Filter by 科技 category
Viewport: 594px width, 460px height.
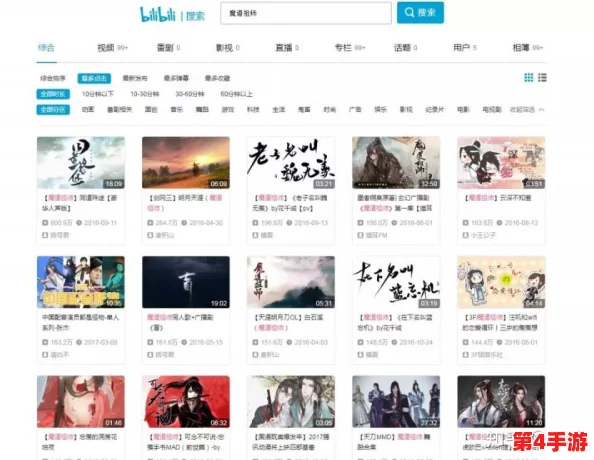coord(253,110)
